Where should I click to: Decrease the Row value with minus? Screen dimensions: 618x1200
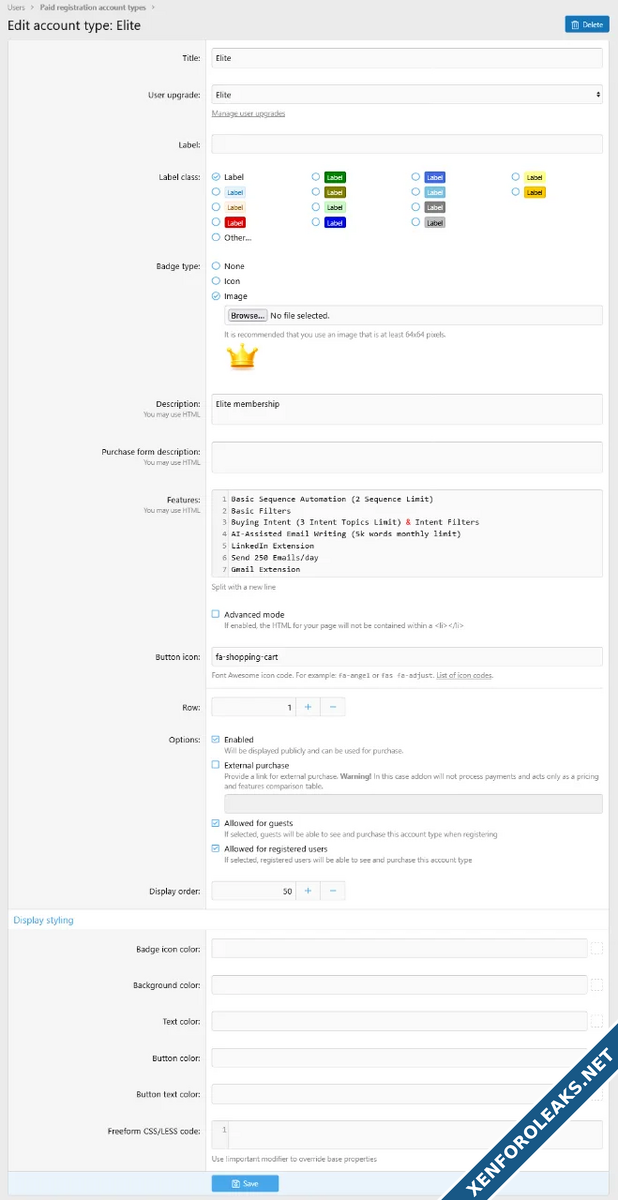(332, 707)
